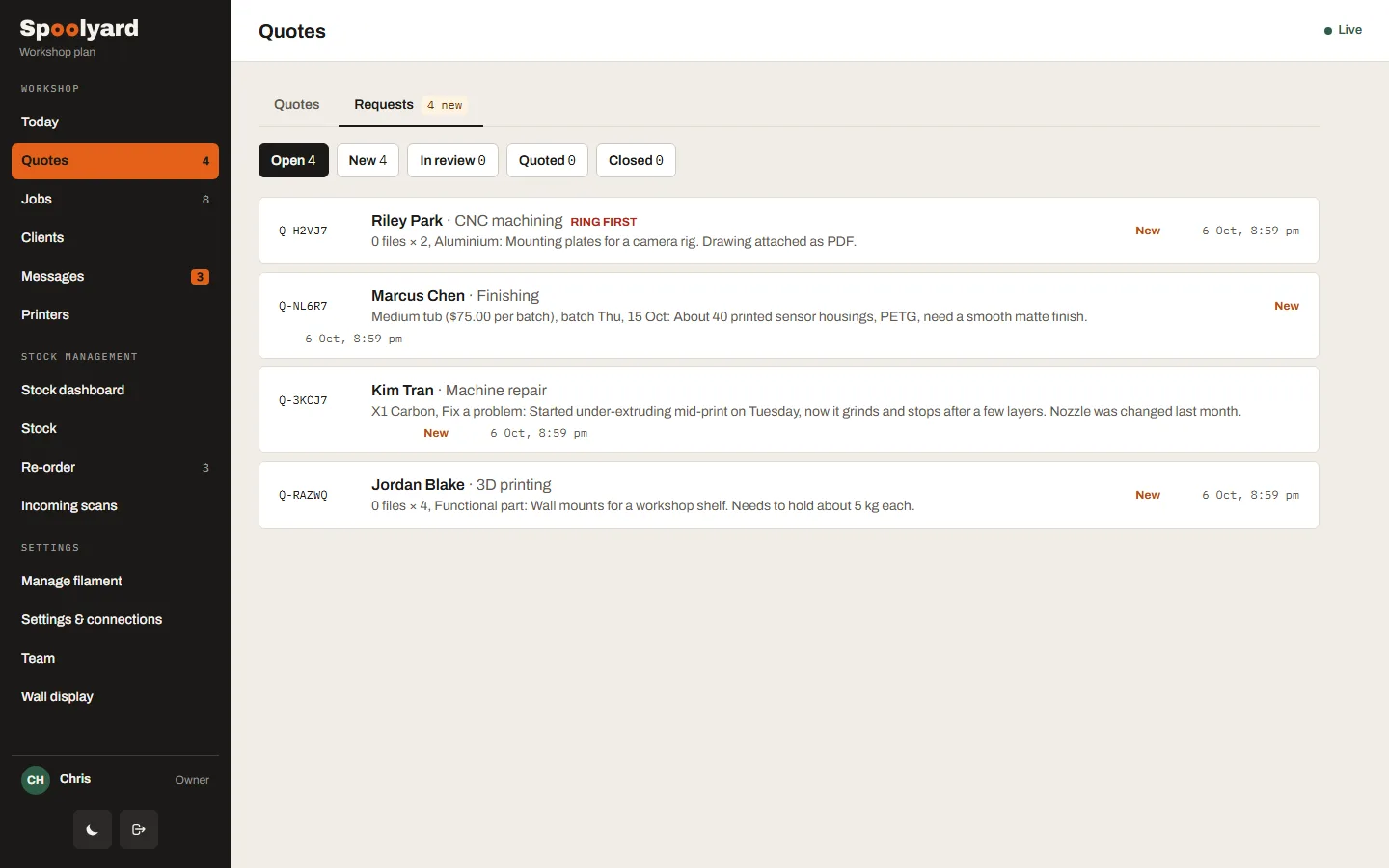The image size is (1389, 868).
Task: Open Kim Tran's Machine repair request
Action: 789,410
